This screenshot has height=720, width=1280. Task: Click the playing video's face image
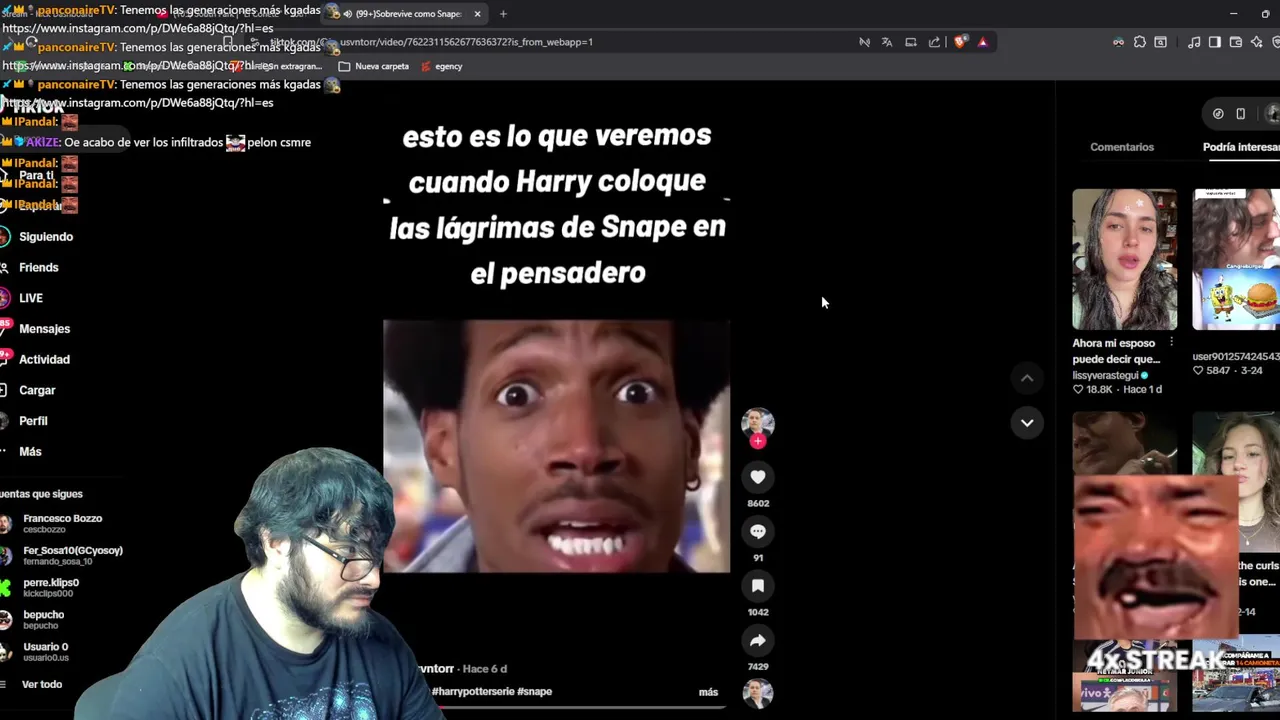557,446
